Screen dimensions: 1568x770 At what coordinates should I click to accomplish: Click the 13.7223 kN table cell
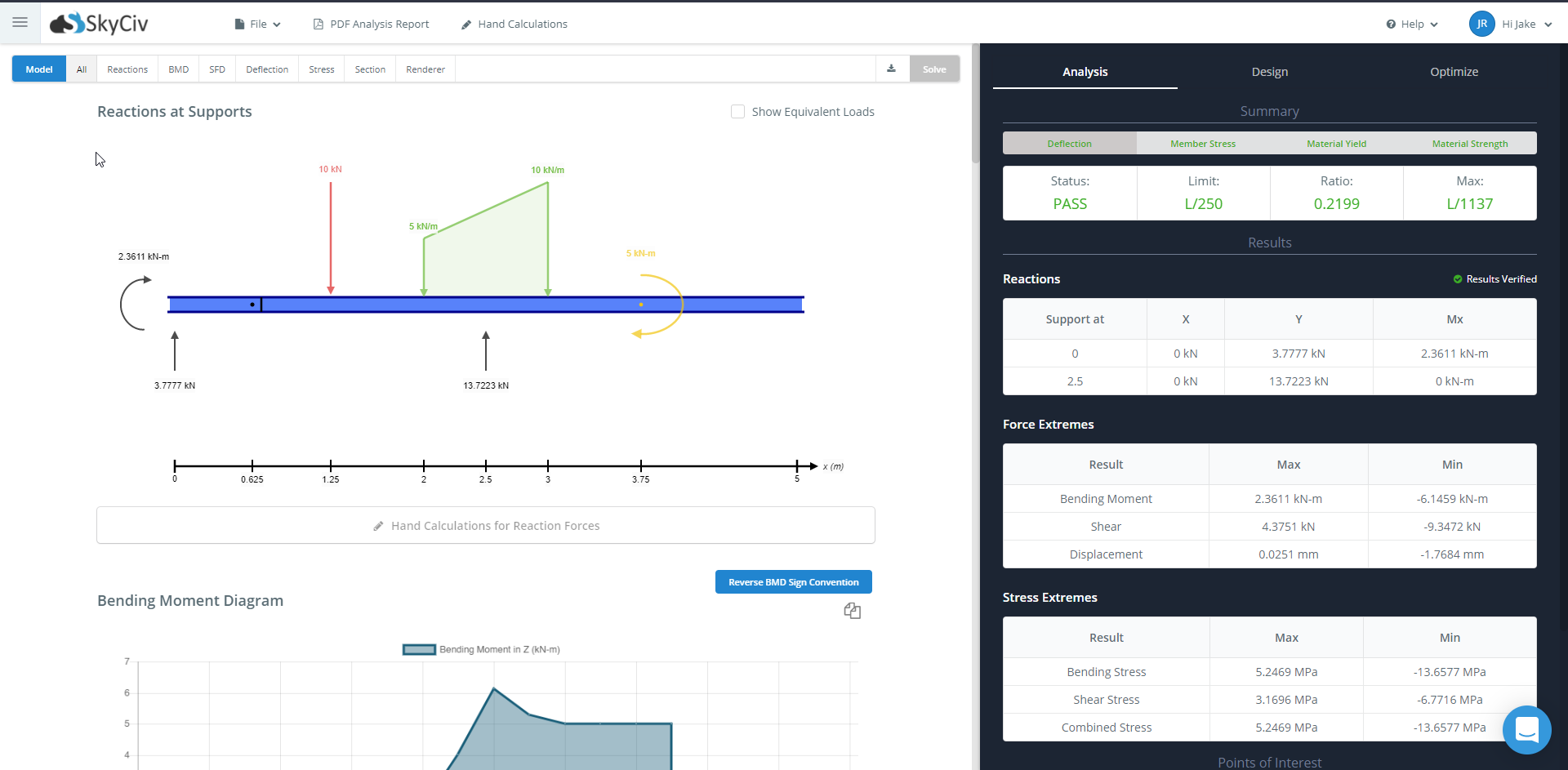click(1298, 381)
